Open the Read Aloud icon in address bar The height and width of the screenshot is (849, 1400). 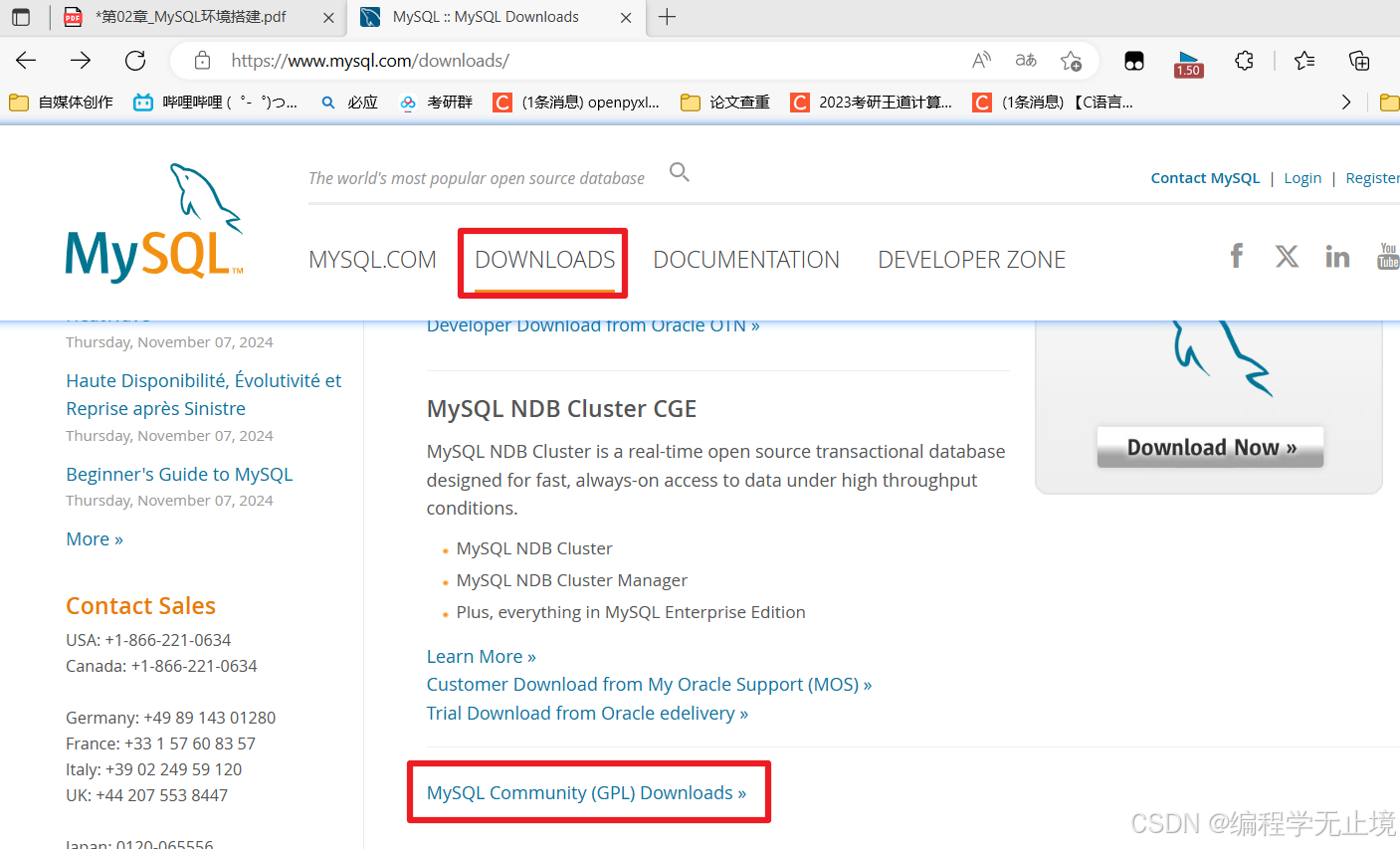click(981, 61)
